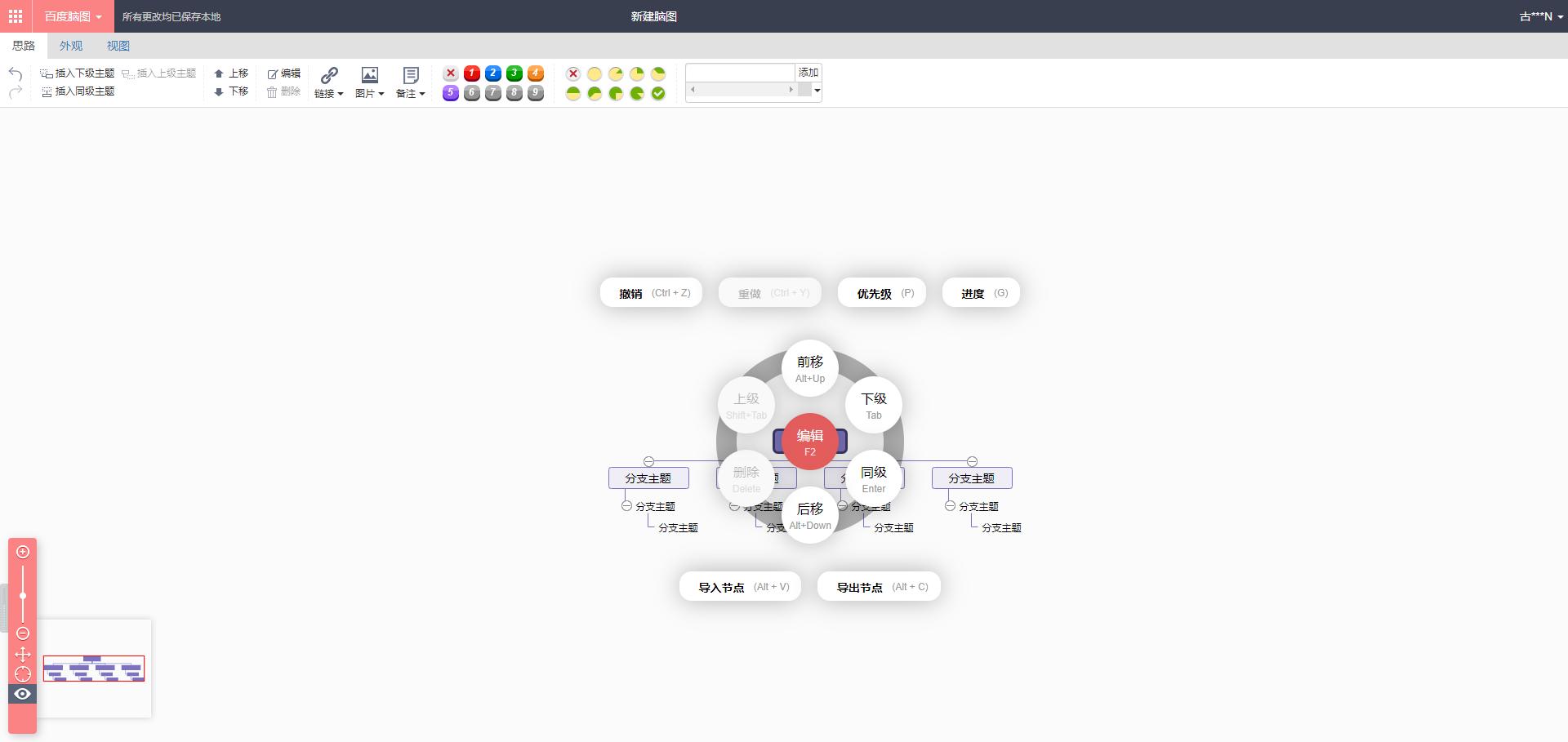Switch to the 视图 tab

point(118,46)
